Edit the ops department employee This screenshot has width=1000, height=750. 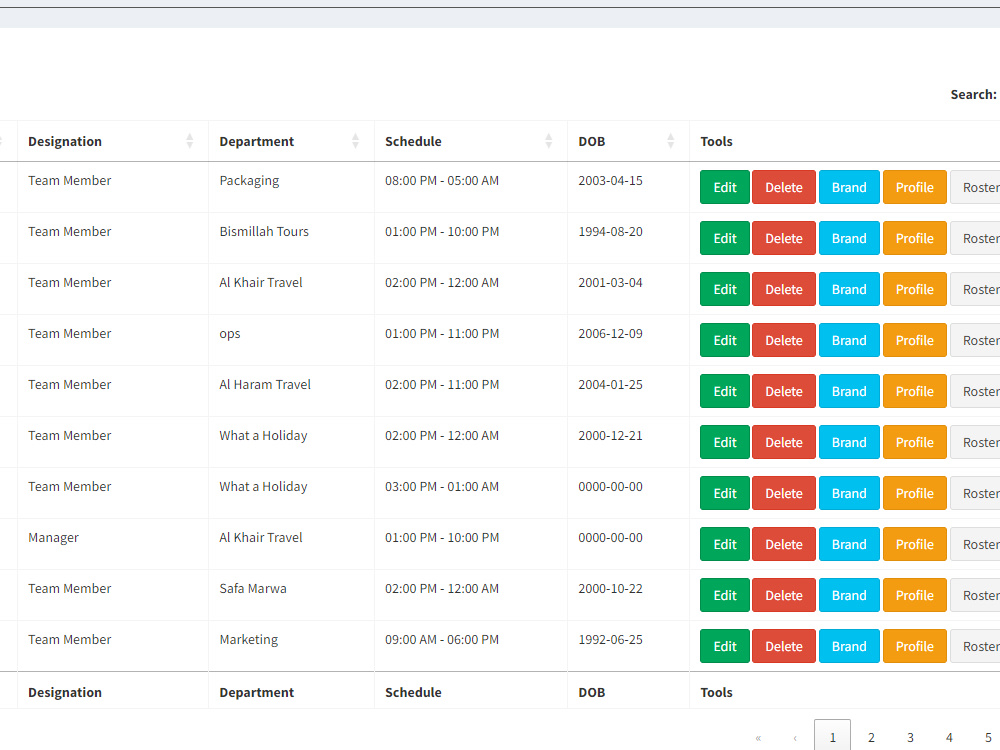[x=724, y=340]
